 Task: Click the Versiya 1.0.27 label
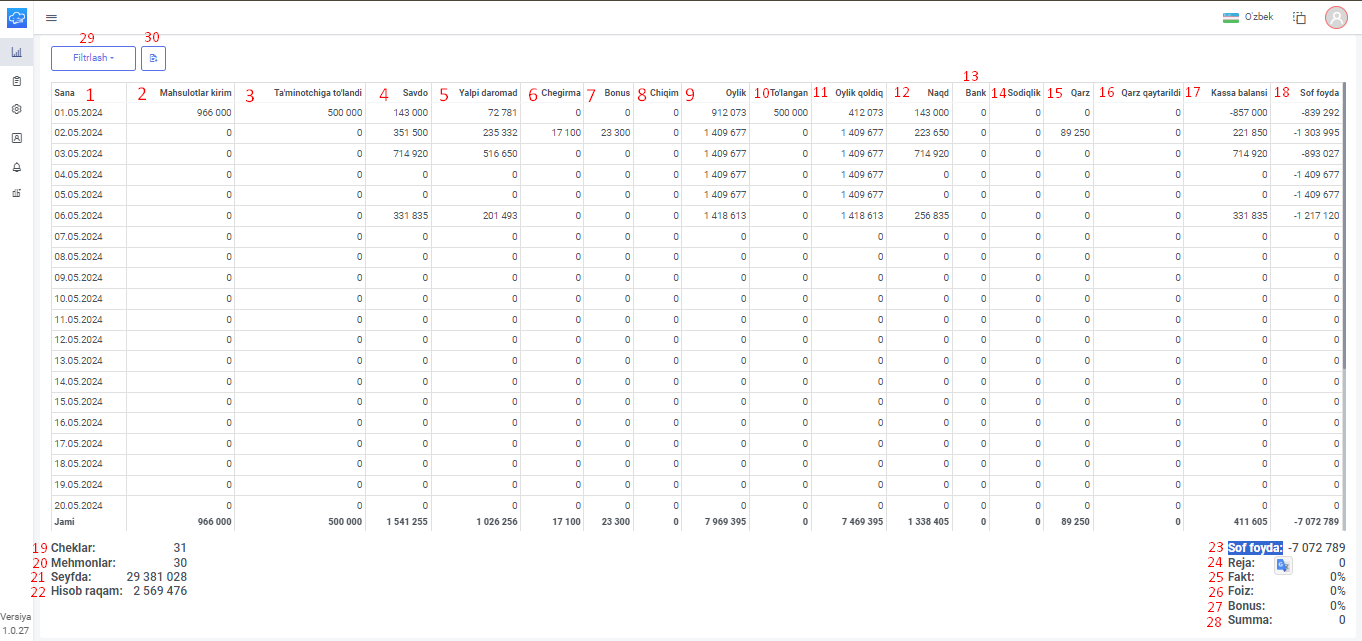pos(16,624)
